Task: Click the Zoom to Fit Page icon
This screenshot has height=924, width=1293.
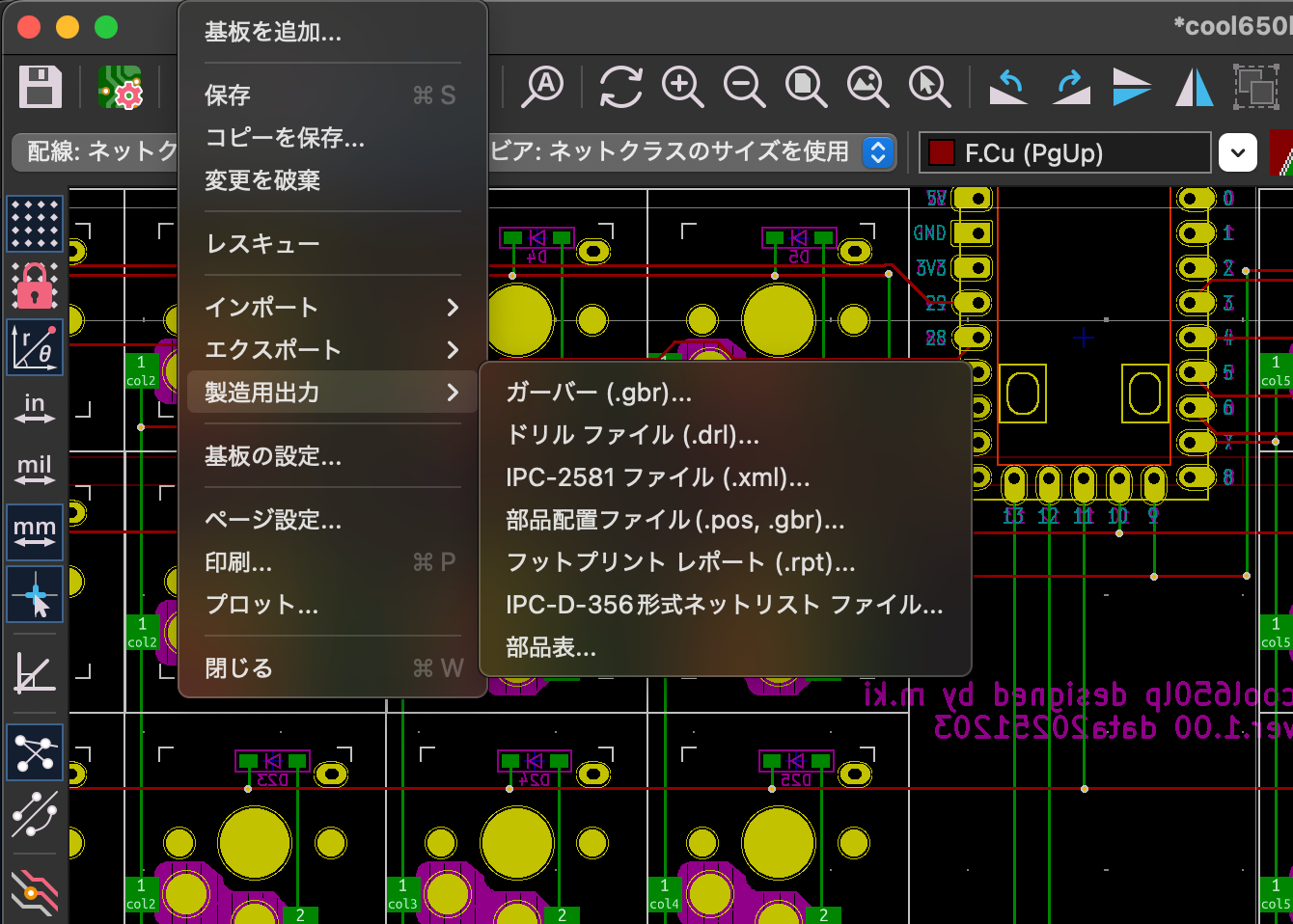Action: click(x=806, y=87)
